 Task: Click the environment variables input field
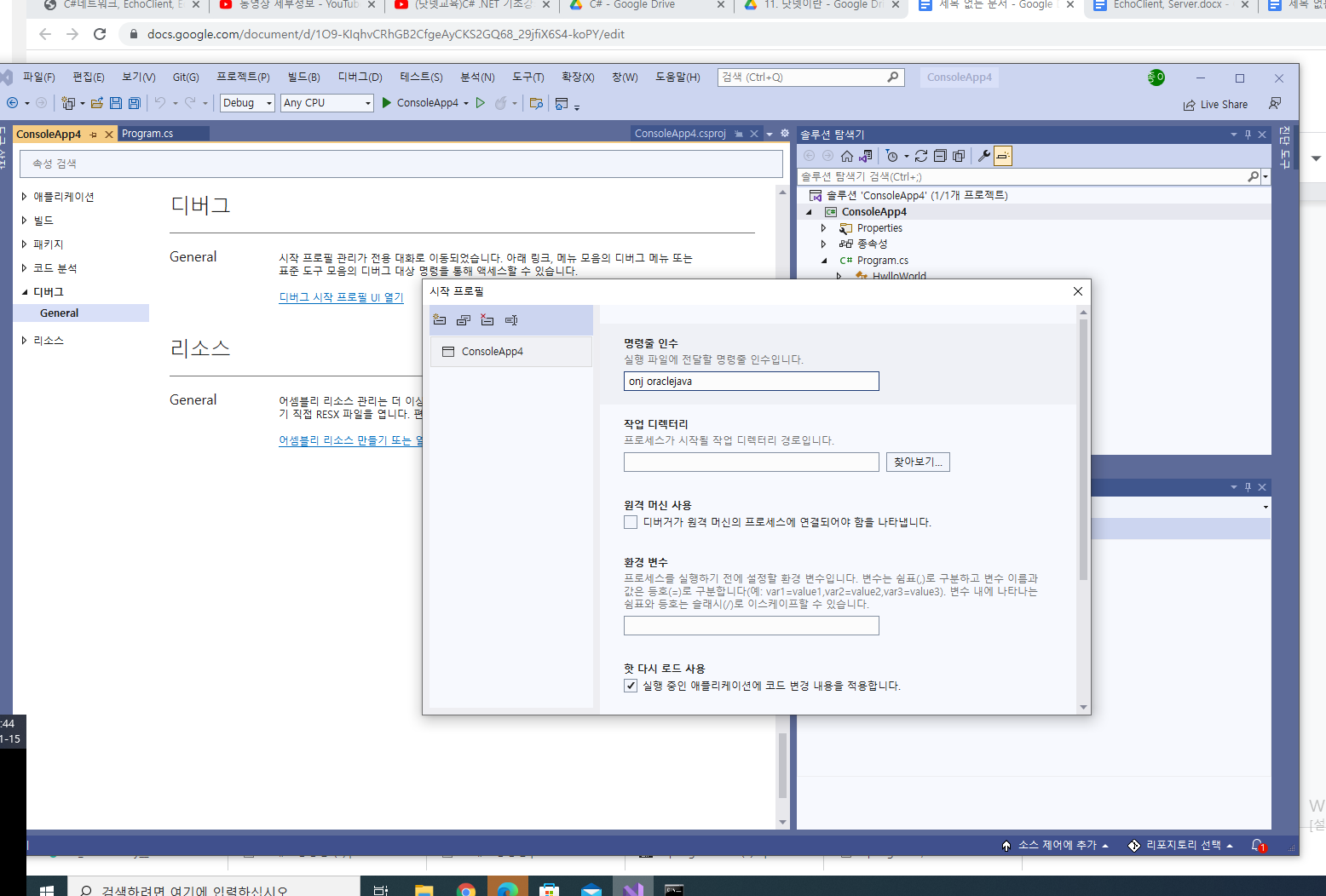click(x=751, y=626)
